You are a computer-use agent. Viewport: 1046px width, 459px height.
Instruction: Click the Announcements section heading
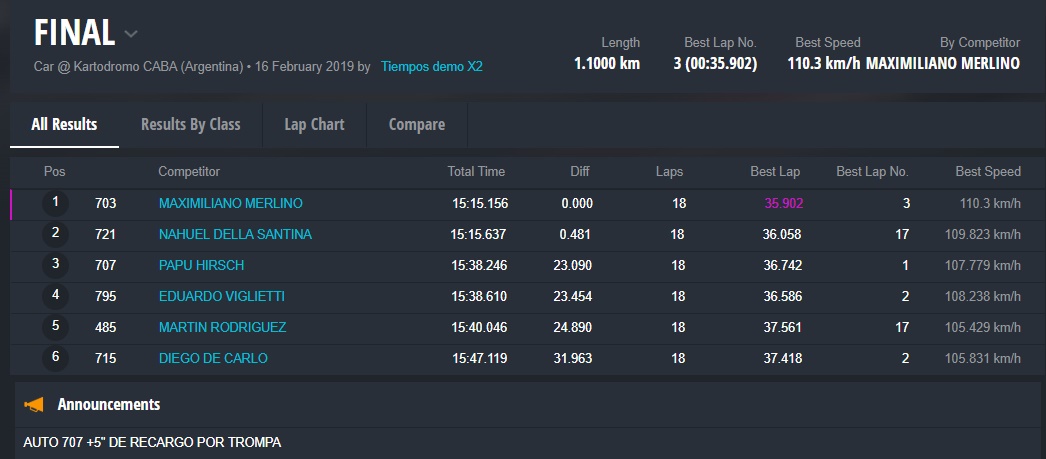[x=109, y=405]
